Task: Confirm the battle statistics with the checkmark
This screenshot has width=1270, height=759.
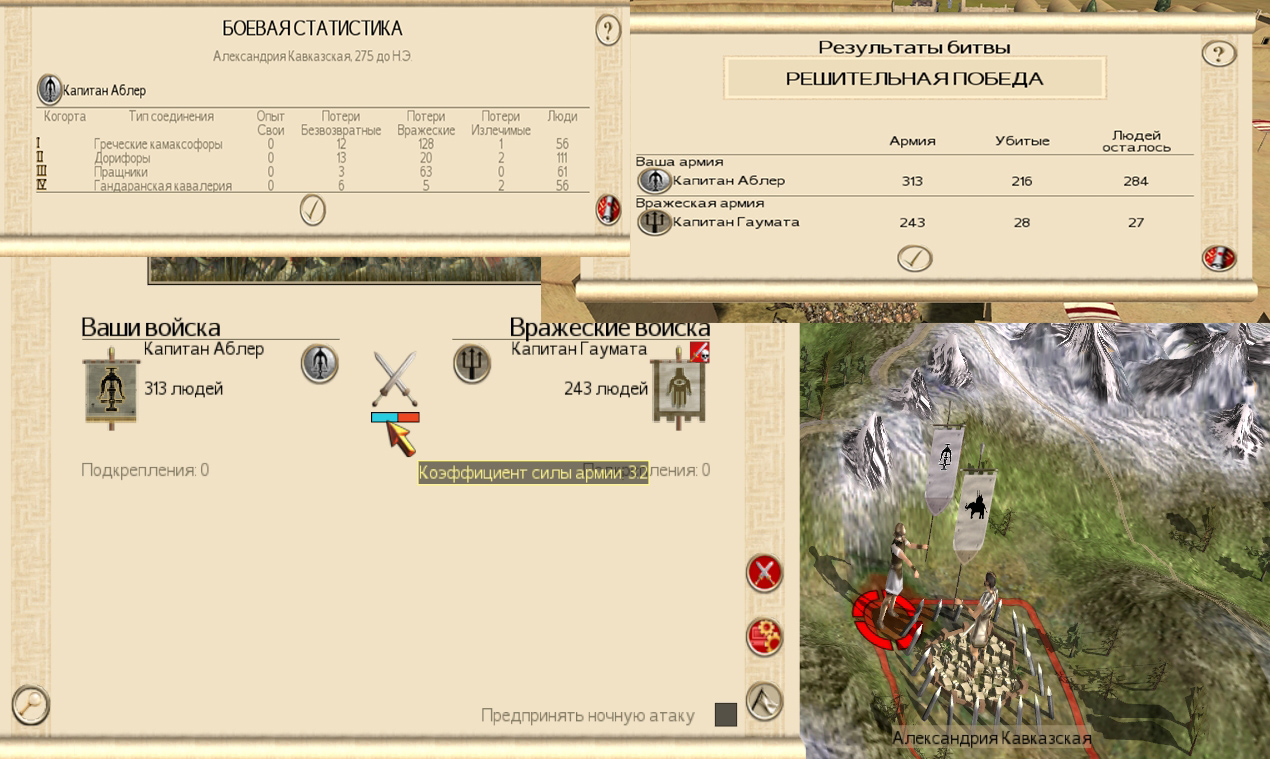Action: click(313, 210)
